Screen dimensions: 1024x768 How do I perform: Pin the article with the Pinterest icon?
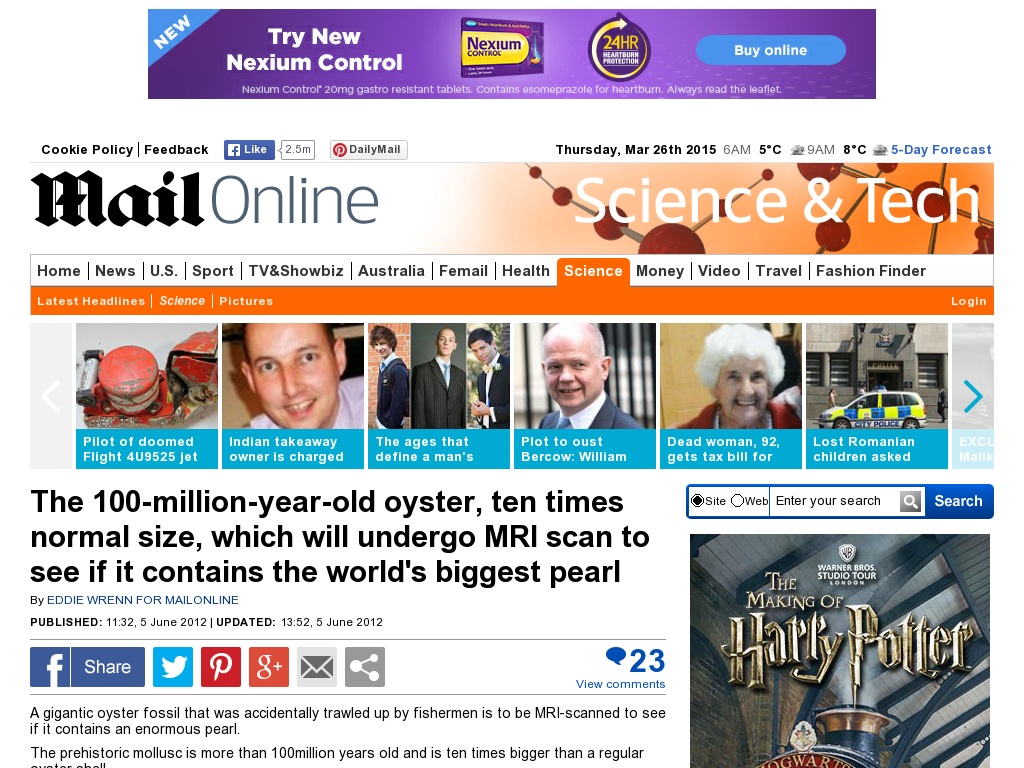click(221, 667)
